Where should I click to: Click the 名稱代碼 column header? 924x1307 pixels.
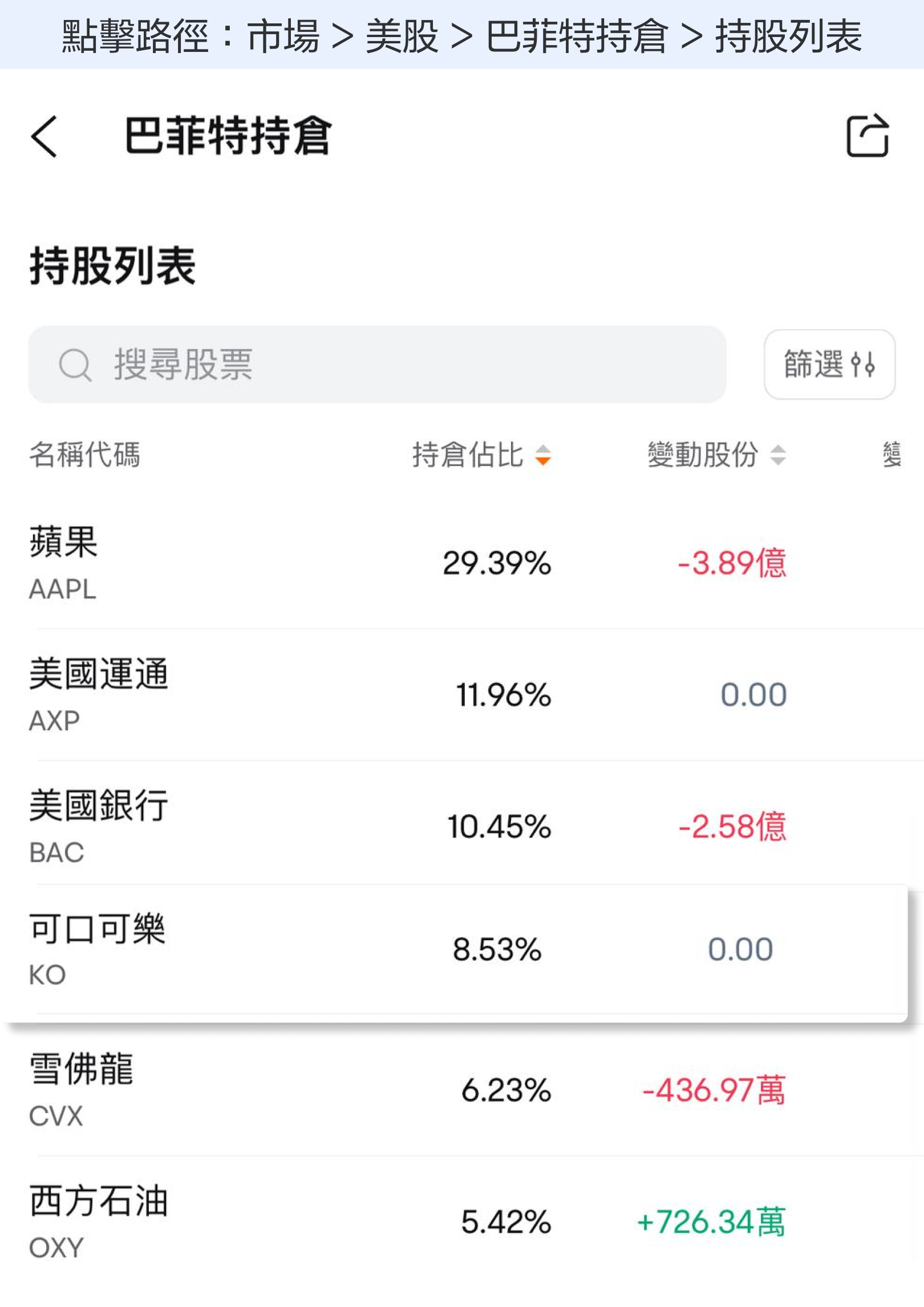tap(84, 455)
